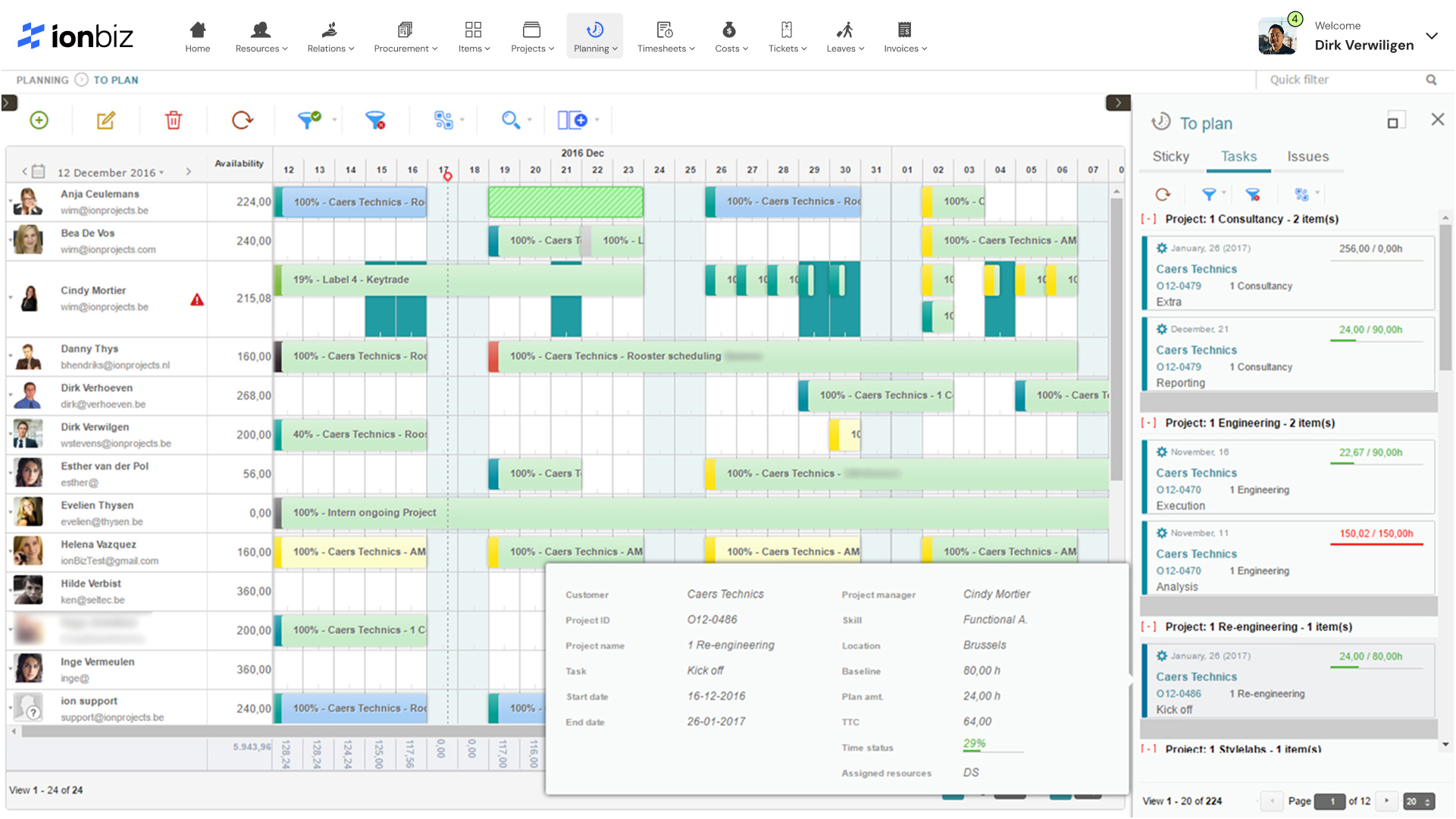
Task: Open the 12 December 2016 date dropdown
Action: 111,172
